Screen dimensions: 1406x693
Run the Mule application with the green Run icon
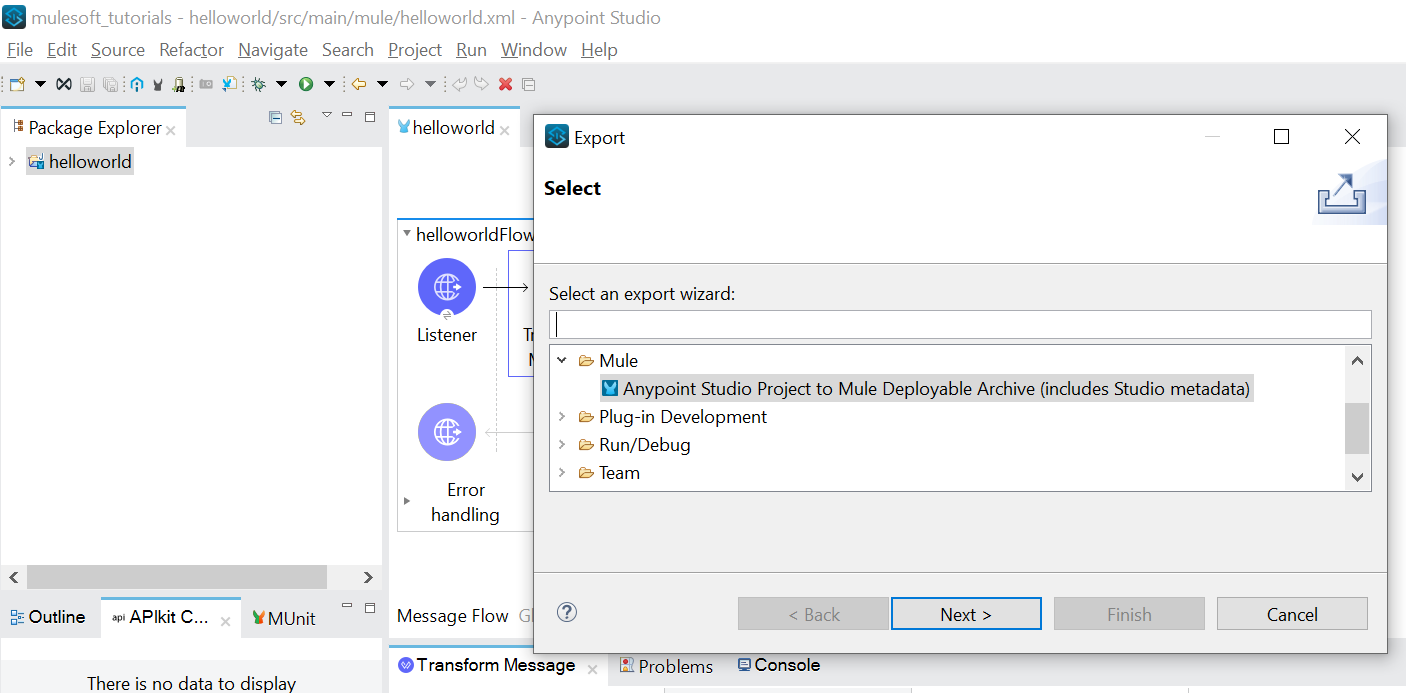[306, 83]
